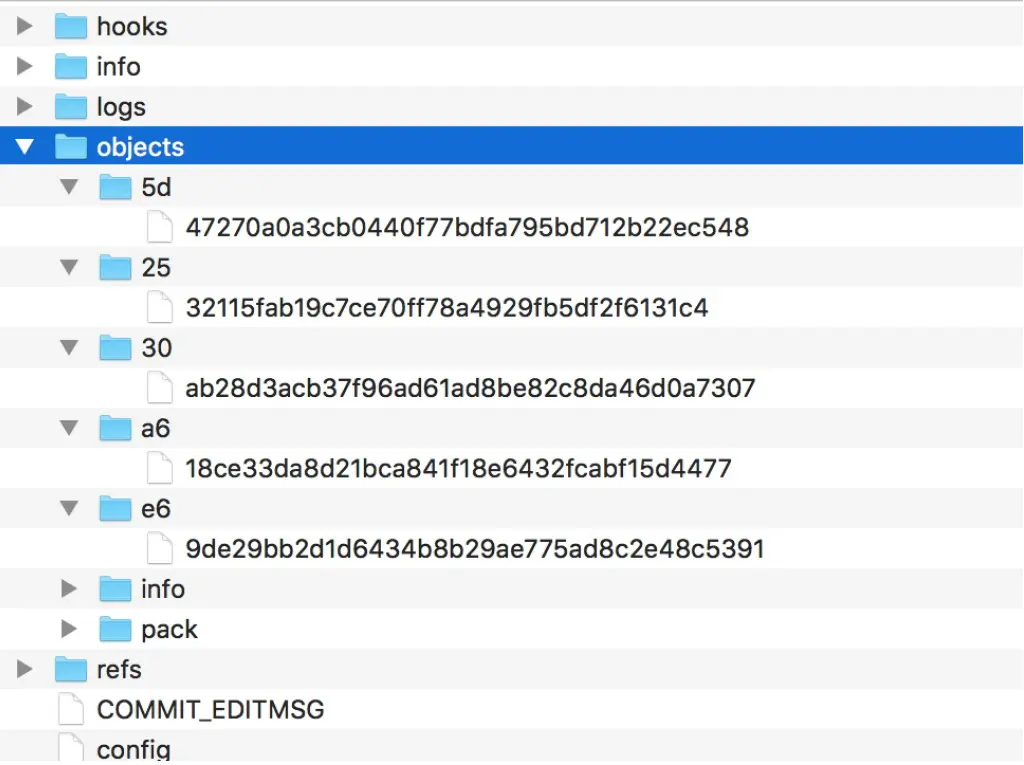Screen dimensions: 1024x765
Task: Collapse the e6 folder triangle
Action: click(x=69, y=508)
